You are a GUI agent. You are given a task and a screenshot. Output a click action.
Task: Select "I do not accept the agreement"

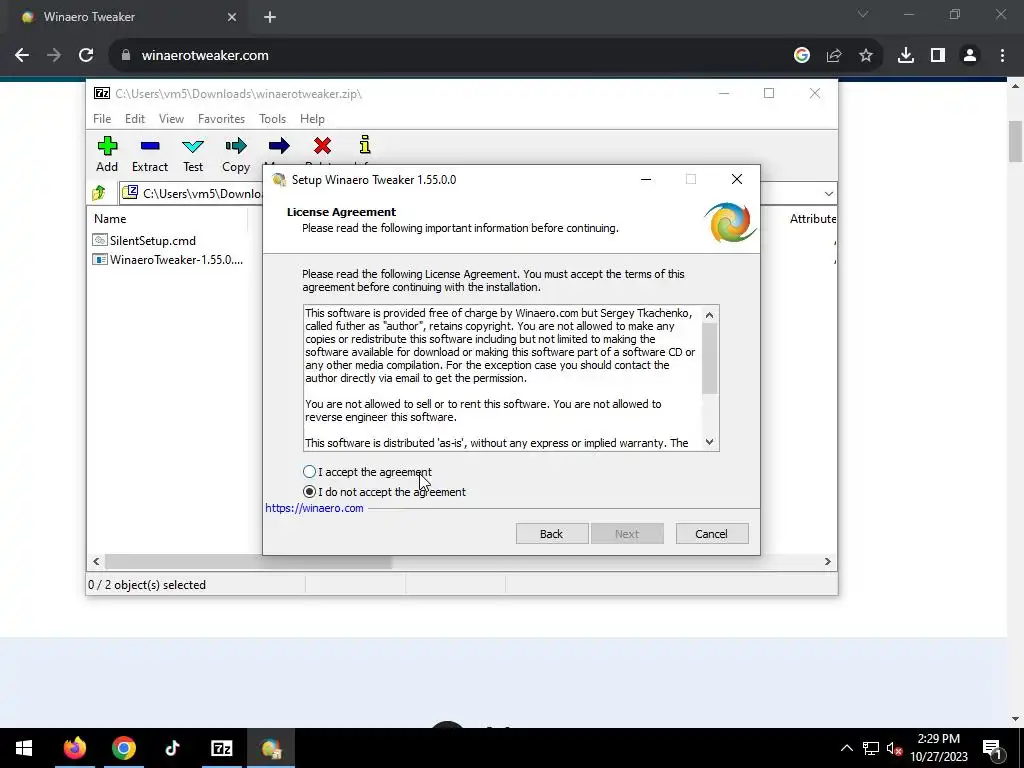pos(310,492)
